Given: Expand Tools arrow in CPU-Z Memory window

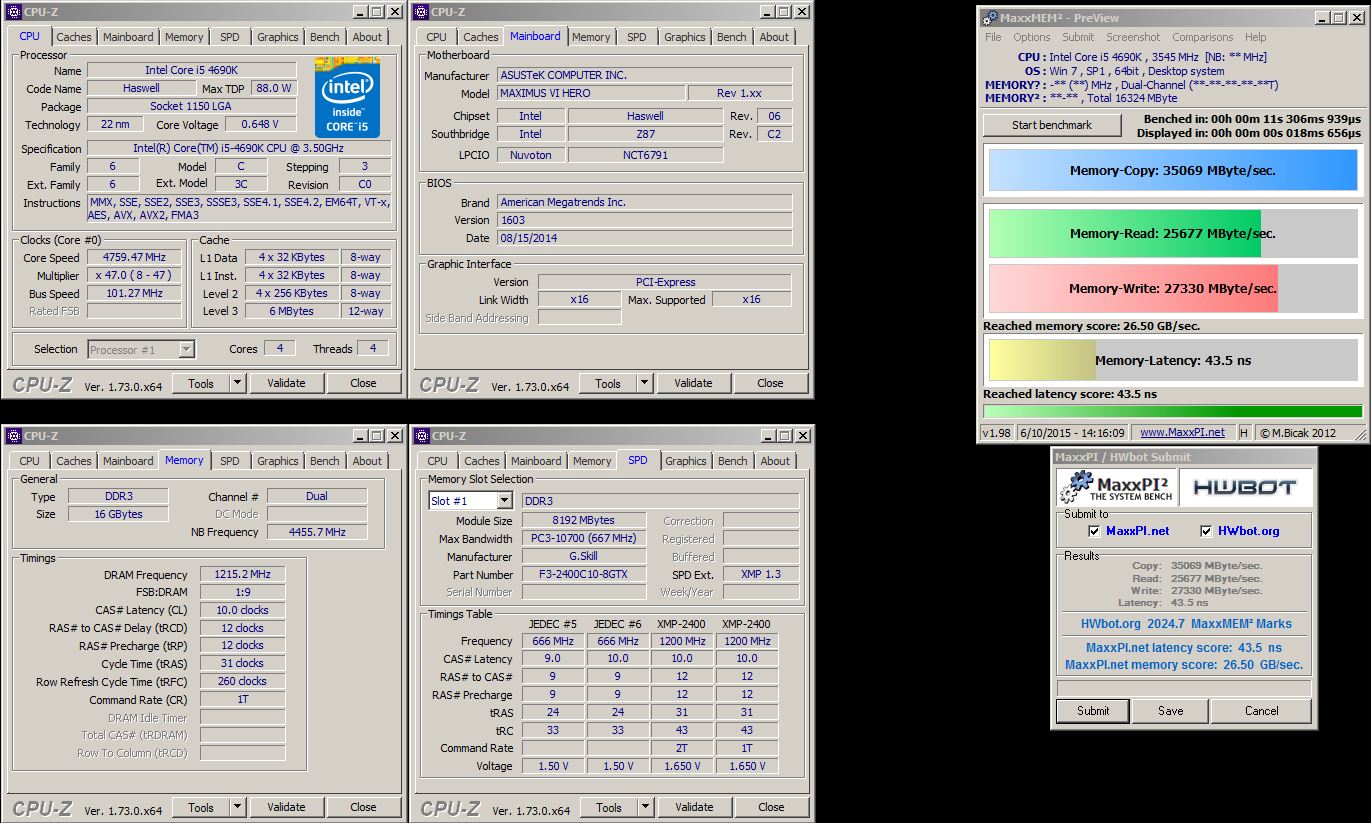Looking at the screenshot, I should (x=237, y=807).
